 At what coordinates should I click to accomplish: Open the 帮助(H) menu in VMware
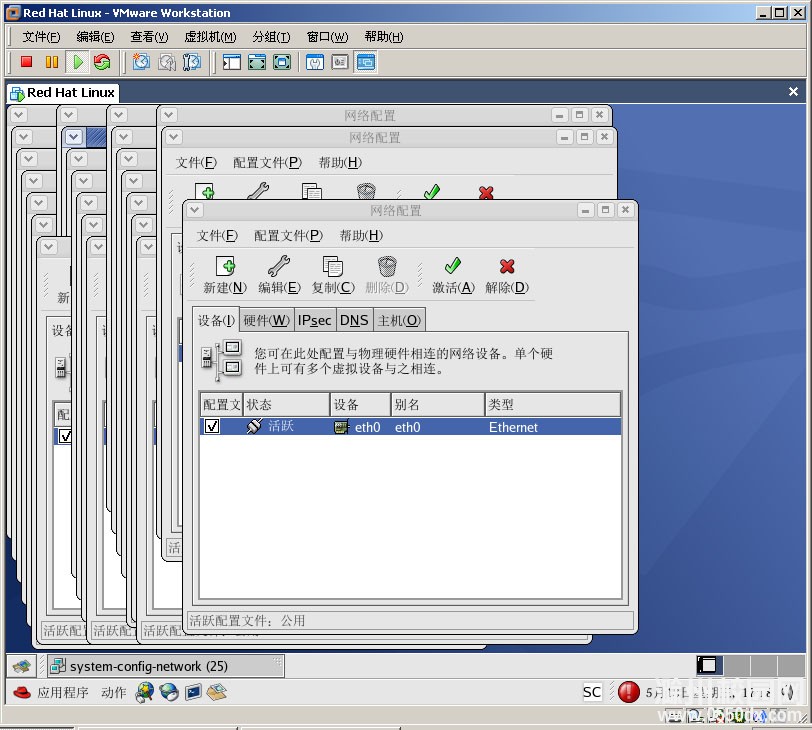pos(384,37)
